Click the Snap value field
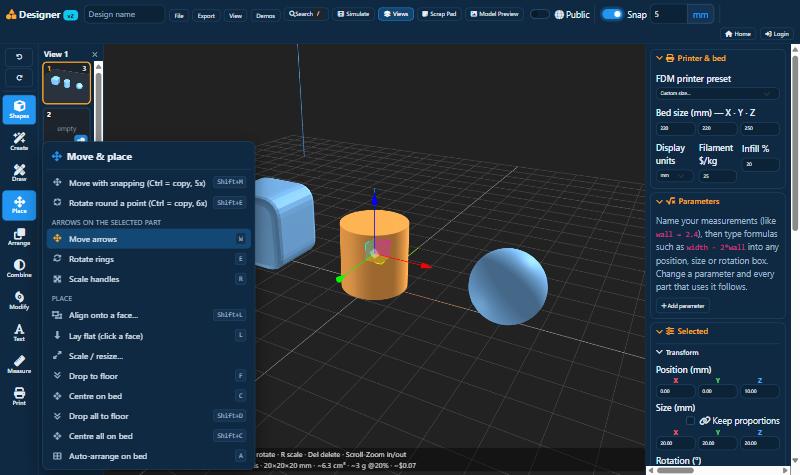 click(669, 14)
